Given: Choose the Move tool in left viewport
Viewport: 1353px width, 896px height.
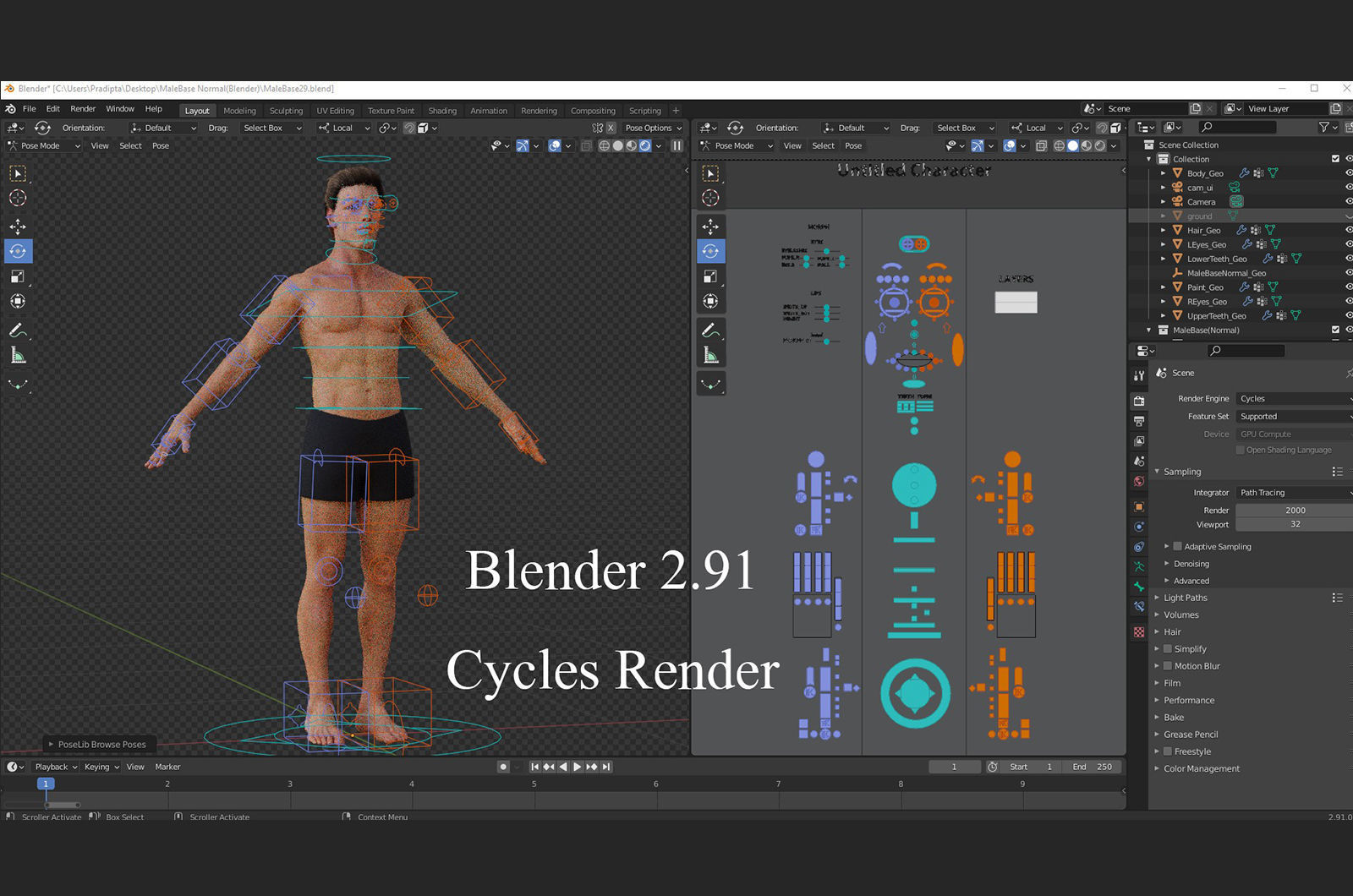Looking at the screenshot, I should 18,227.
